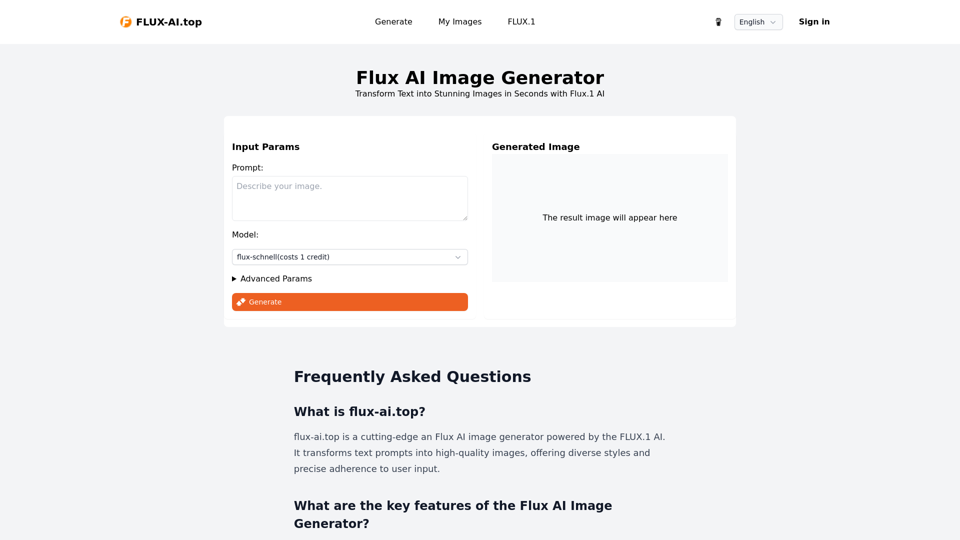Open the FLUX.1 navigation link
Screen dimensions: 960x540
coord(521,22)
